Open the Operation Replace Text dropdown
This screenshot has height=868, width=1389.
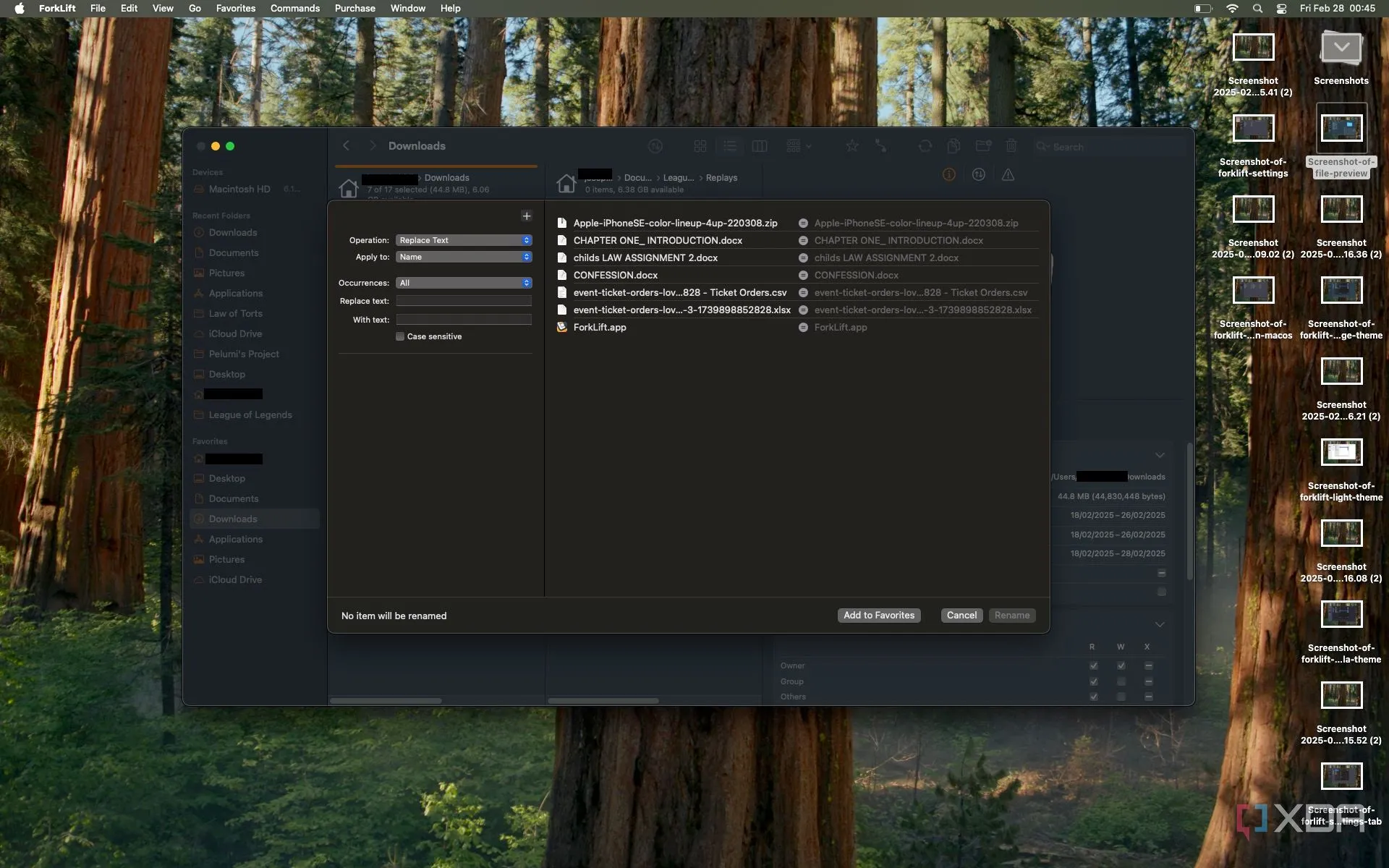coord(464,240)
